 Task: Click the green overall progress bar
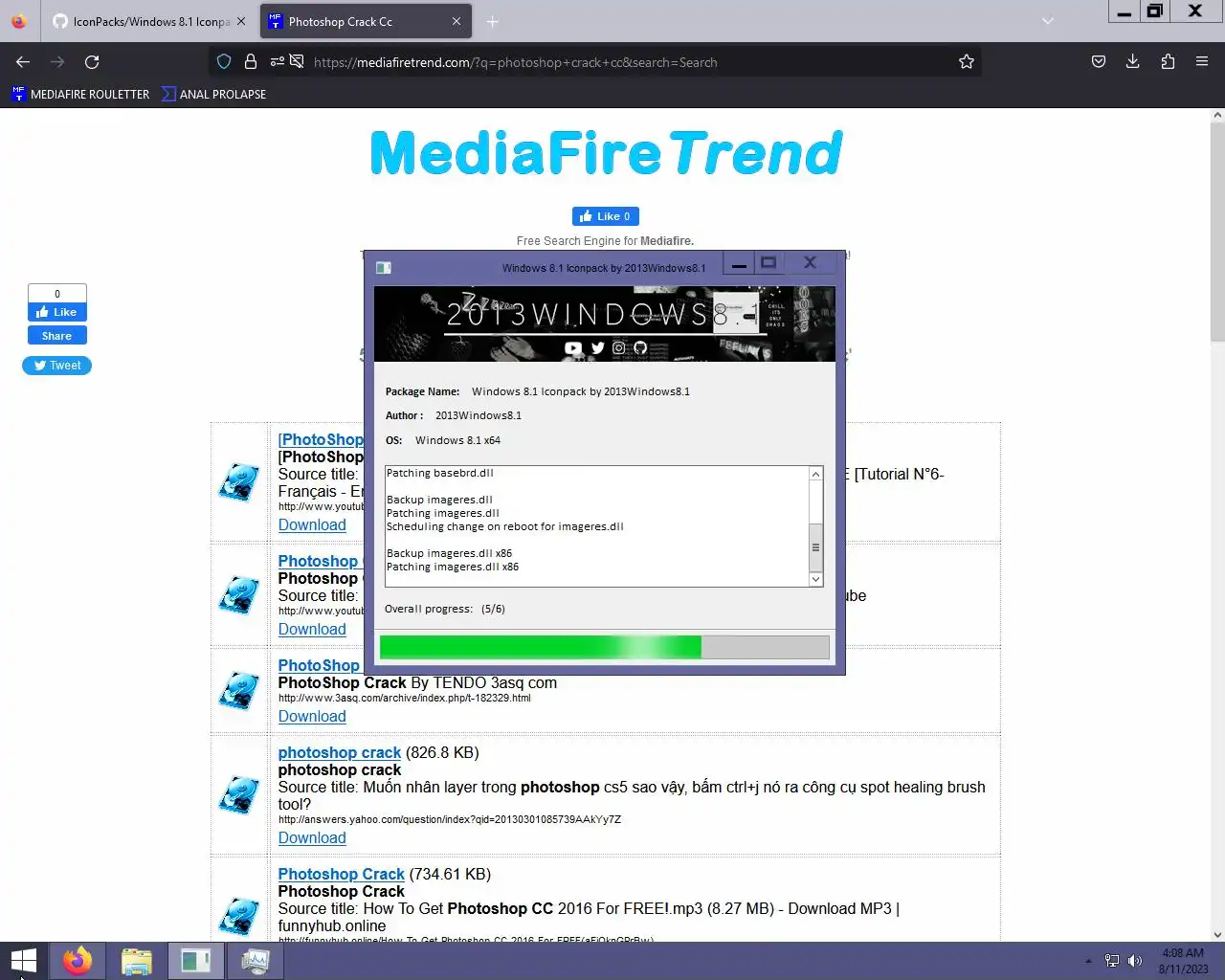tap(605, 648)
